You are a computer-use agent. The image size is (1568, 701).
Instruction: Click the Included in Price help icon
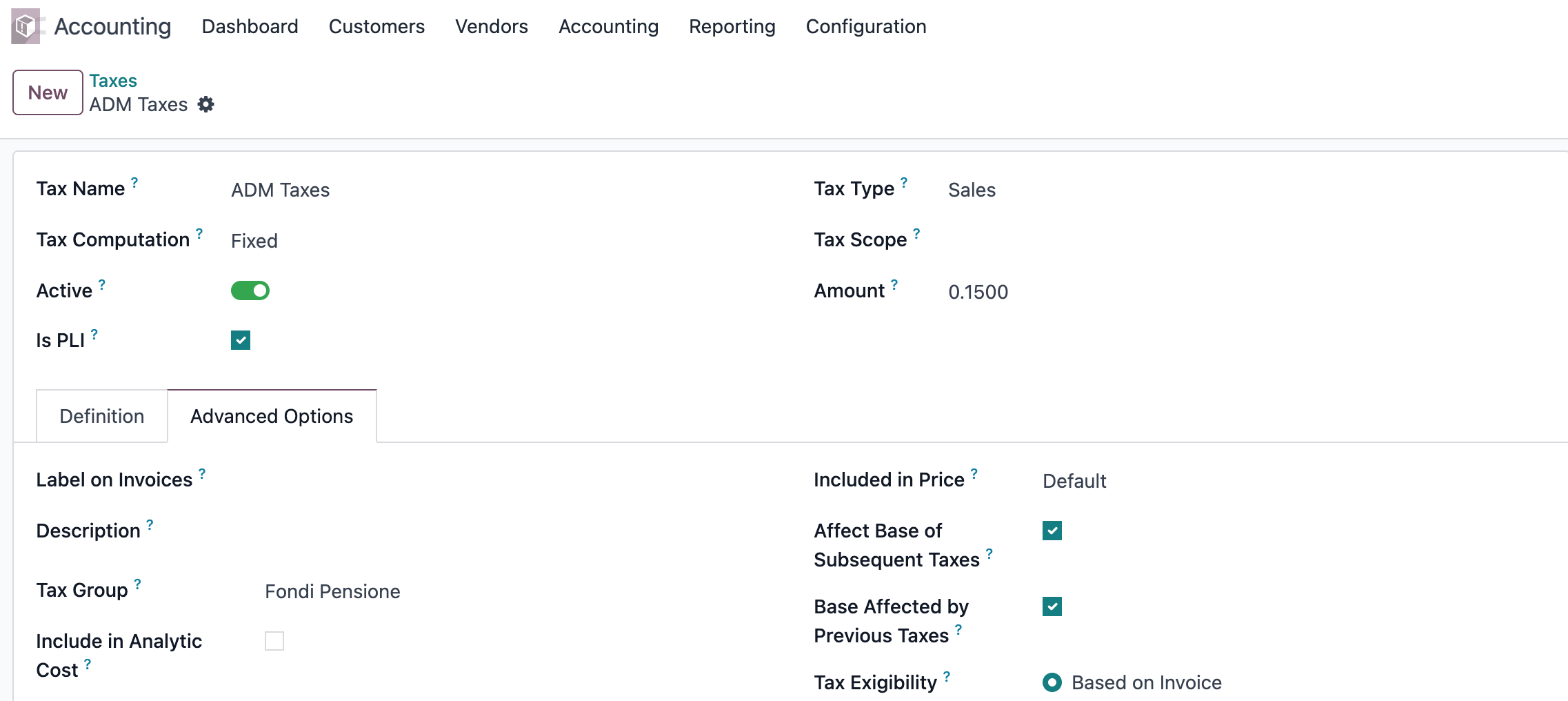point(974,473)
